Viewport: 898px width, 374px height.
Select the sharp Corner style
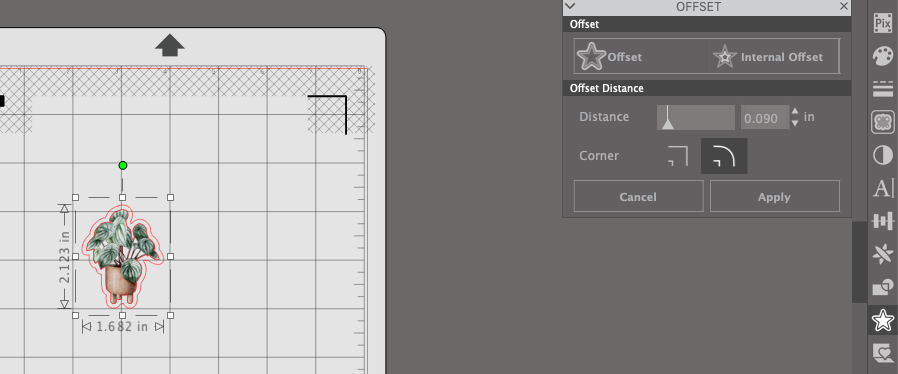pos(678,156)
